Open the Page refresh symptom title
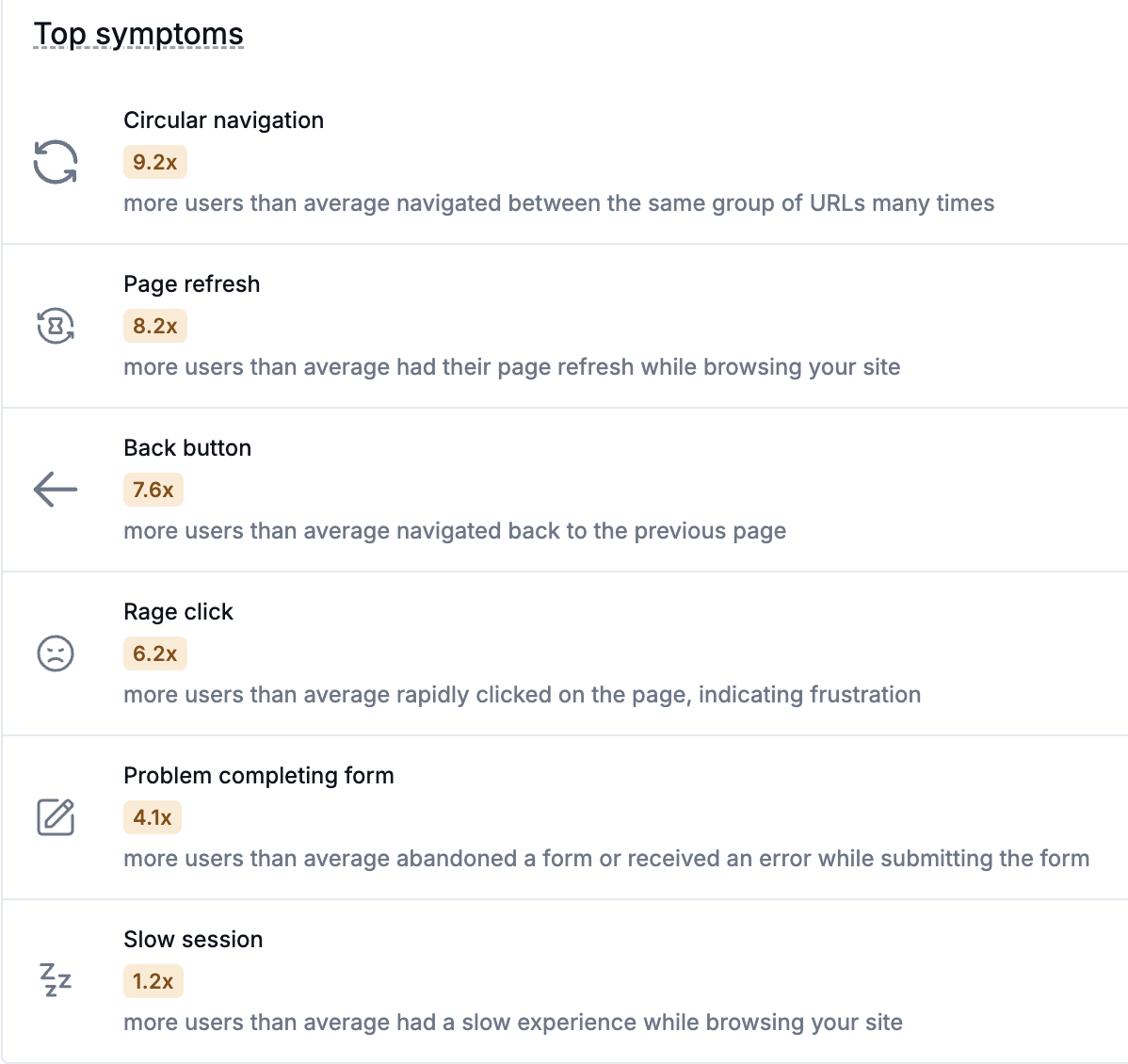1128x1064 pixels. [191, 284]
